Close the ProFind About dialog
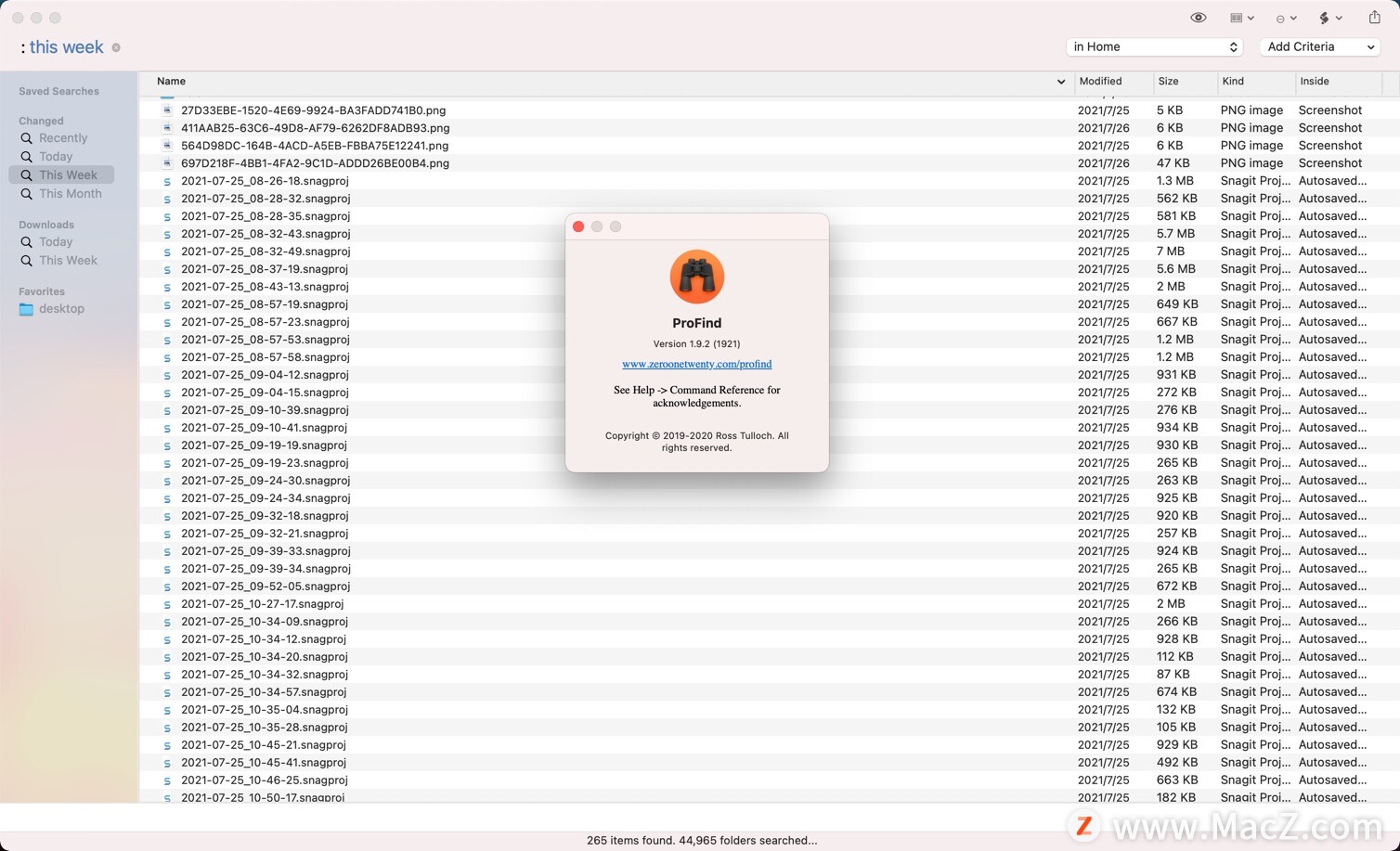The image size is (1400, 851). coord(578,226)
